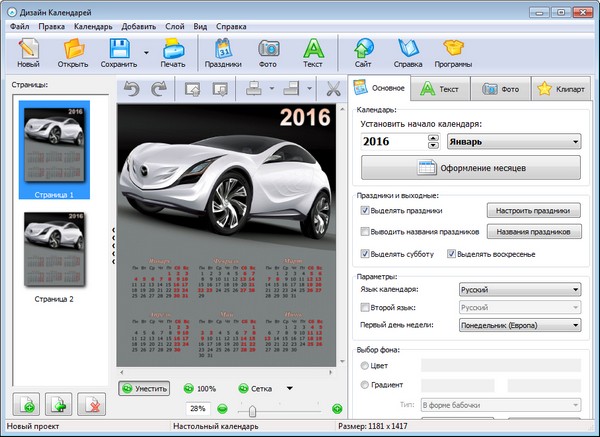This screenshot has width=600, height=437.
Task: Switch to the Фото tab in right panel
Action: (x=501, y=89)
